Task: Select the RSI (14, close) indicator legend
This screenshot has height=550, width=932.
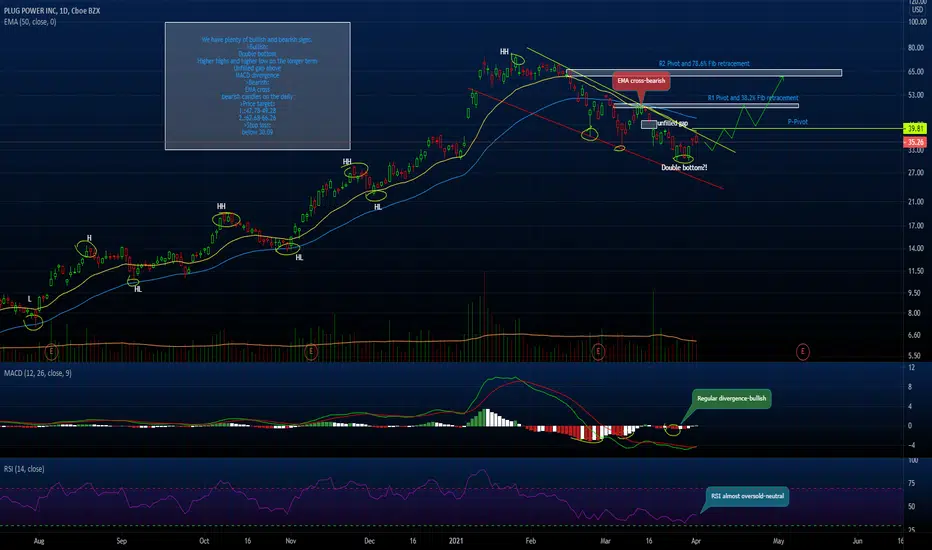Action: coord(24,469)
